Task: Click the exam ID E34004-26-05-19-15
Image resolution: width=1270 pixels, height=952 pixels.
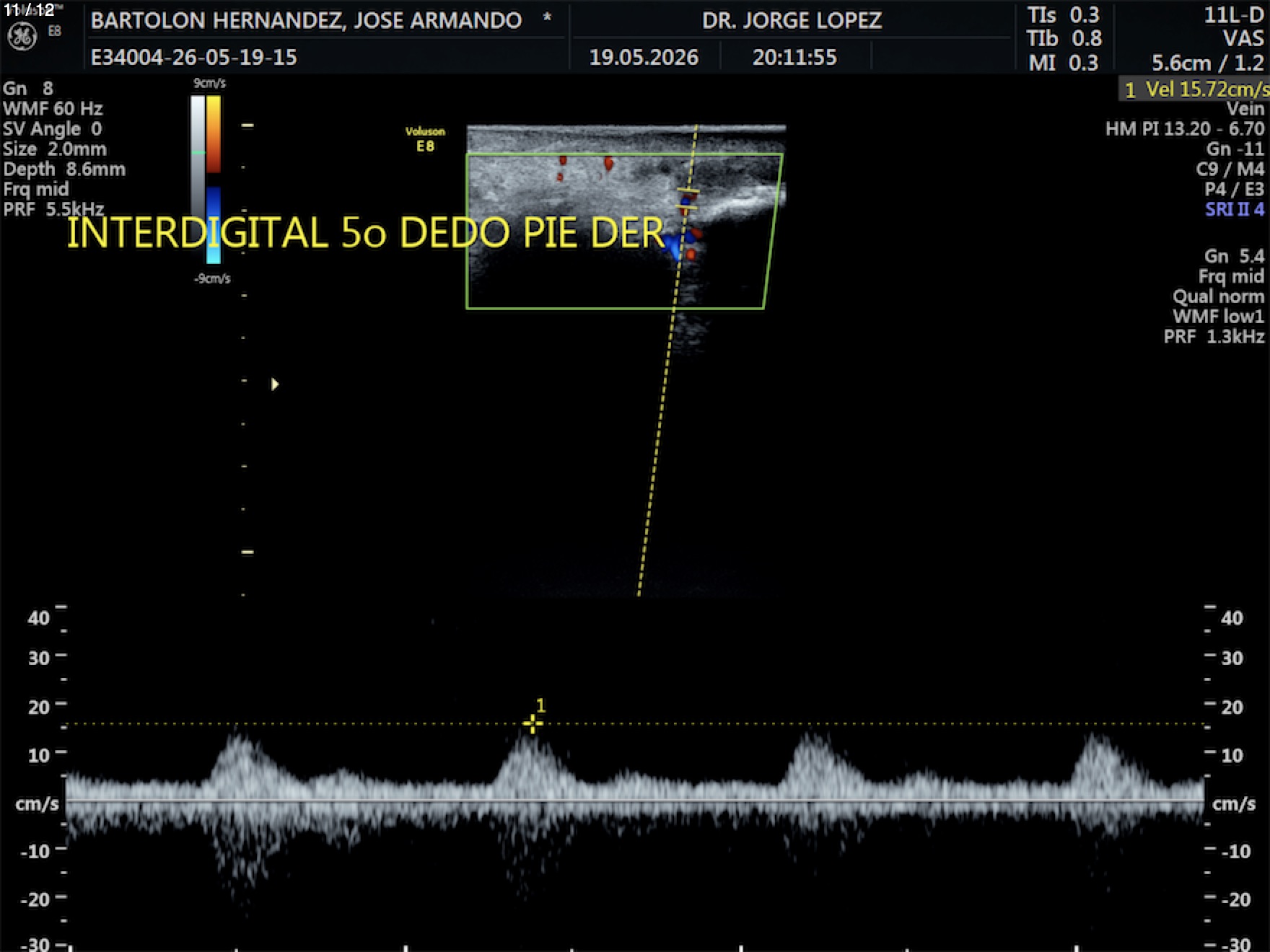Action: (193, 57)
